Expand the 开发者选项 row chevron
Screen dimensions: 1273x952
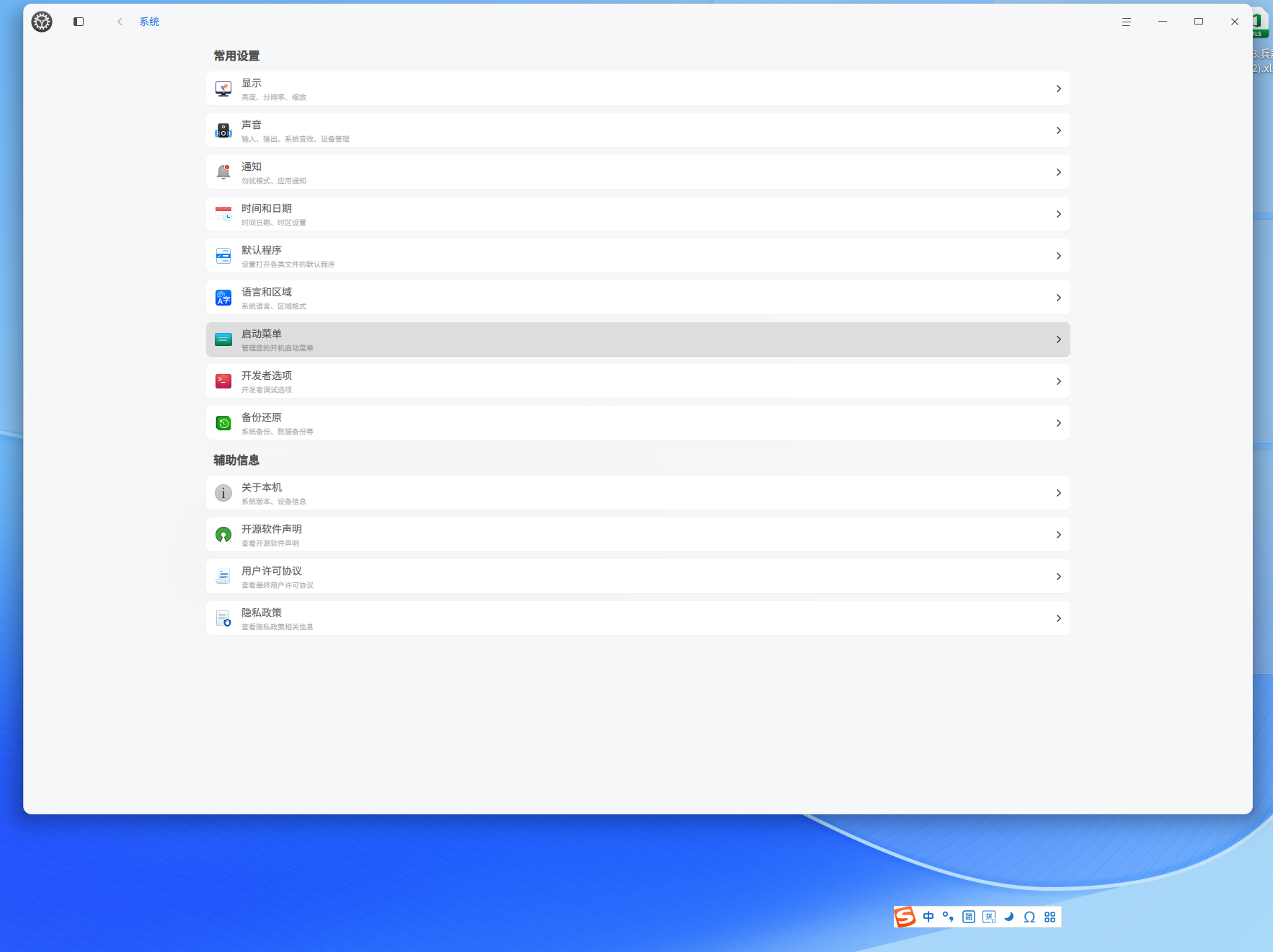1058,381
